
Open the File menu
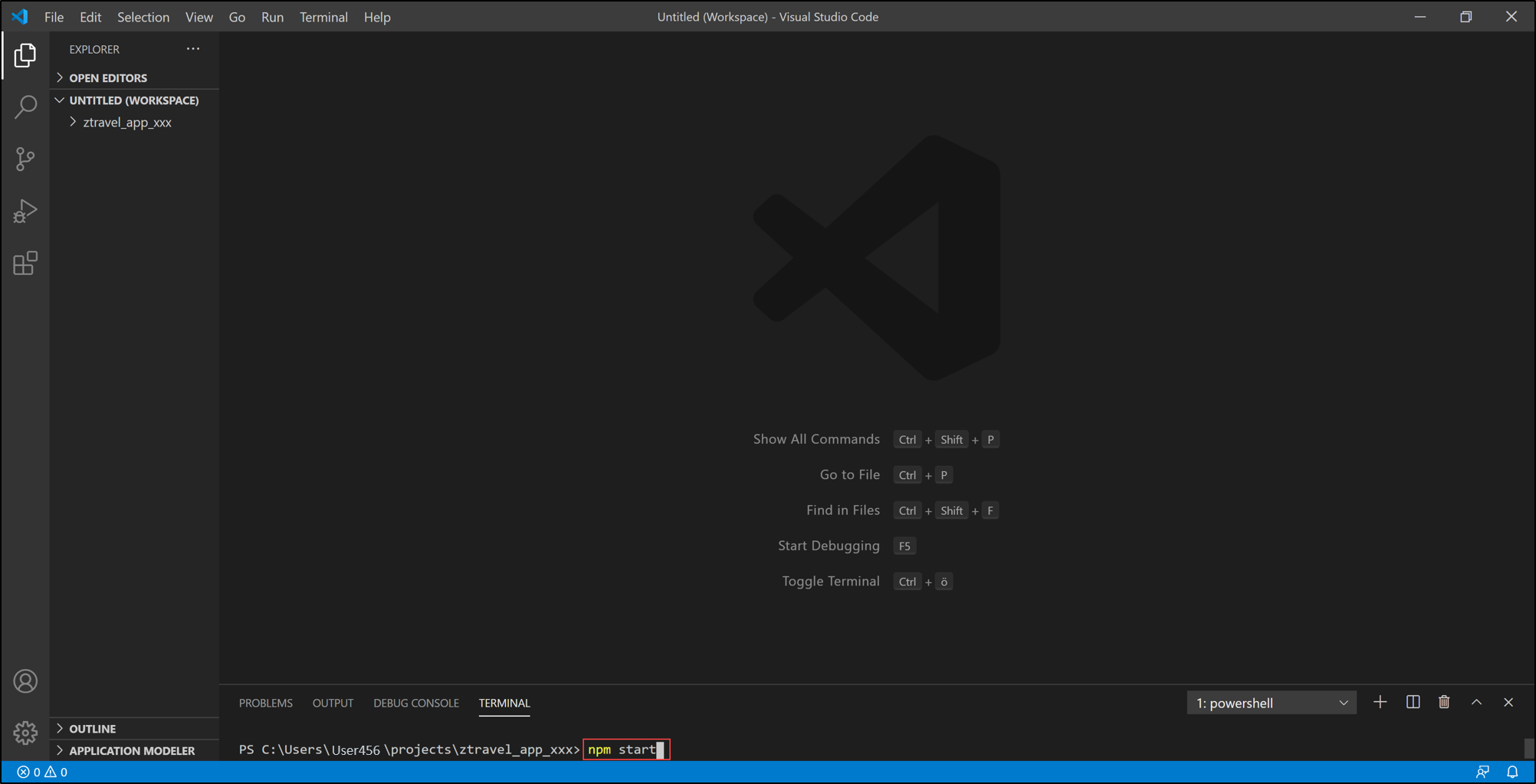(54, 17)
